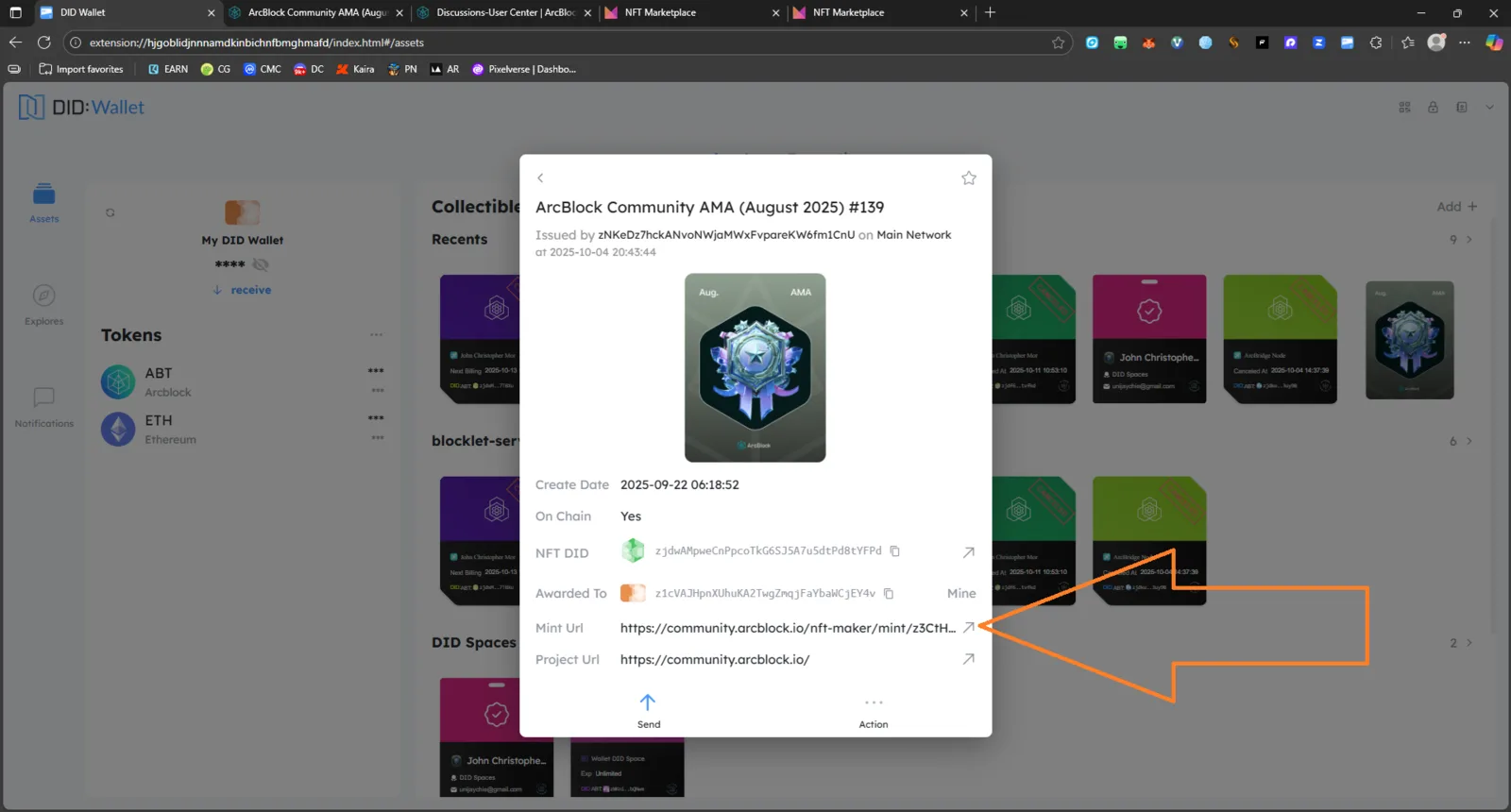Open Explores in the sidebar
1511x812 pixels.
pyautogui.click(x=43, y=305)
